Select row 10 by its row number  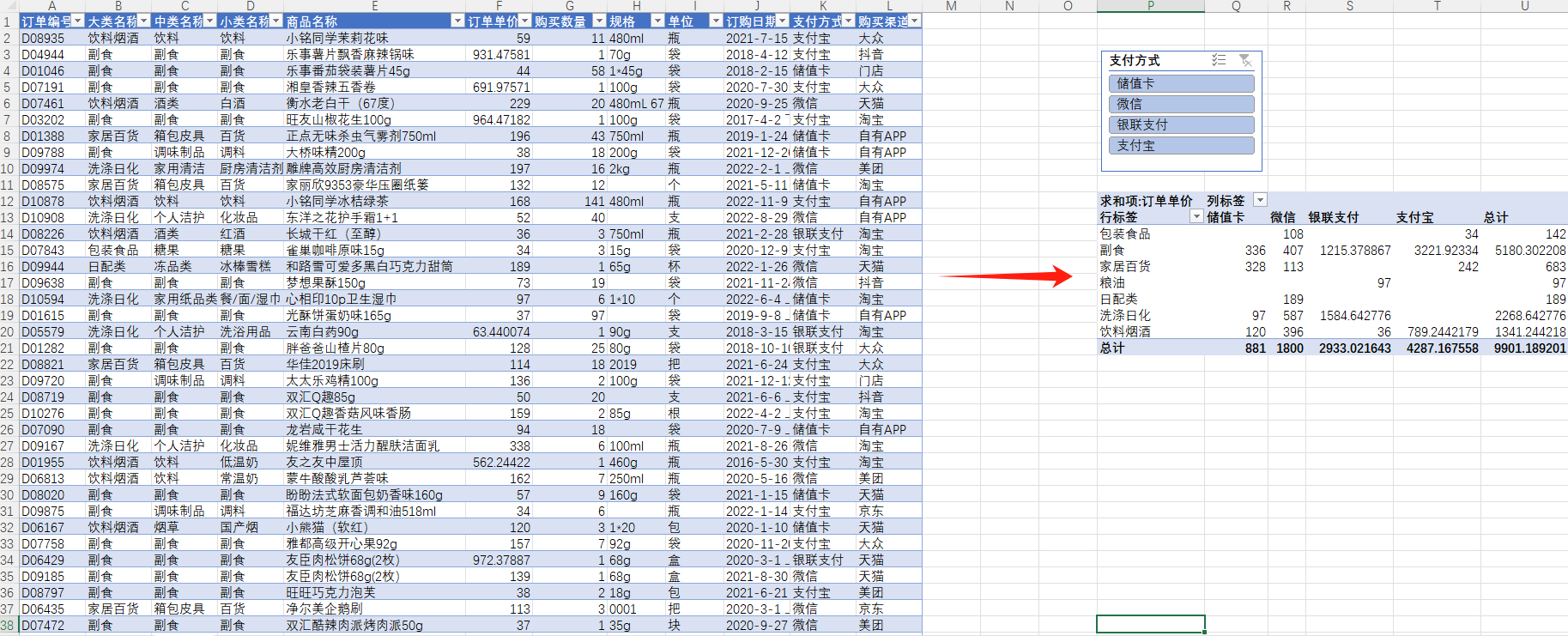pos(8,168)
